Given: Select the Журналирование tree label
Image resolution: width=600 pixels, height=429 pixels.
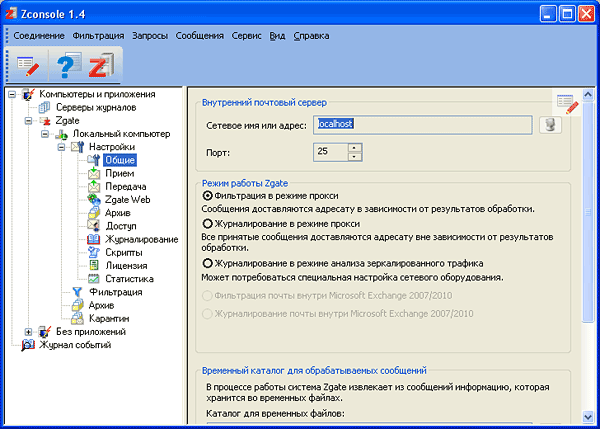Looking at the screenshot, I should pyautogui.click(x=142, y=239).
